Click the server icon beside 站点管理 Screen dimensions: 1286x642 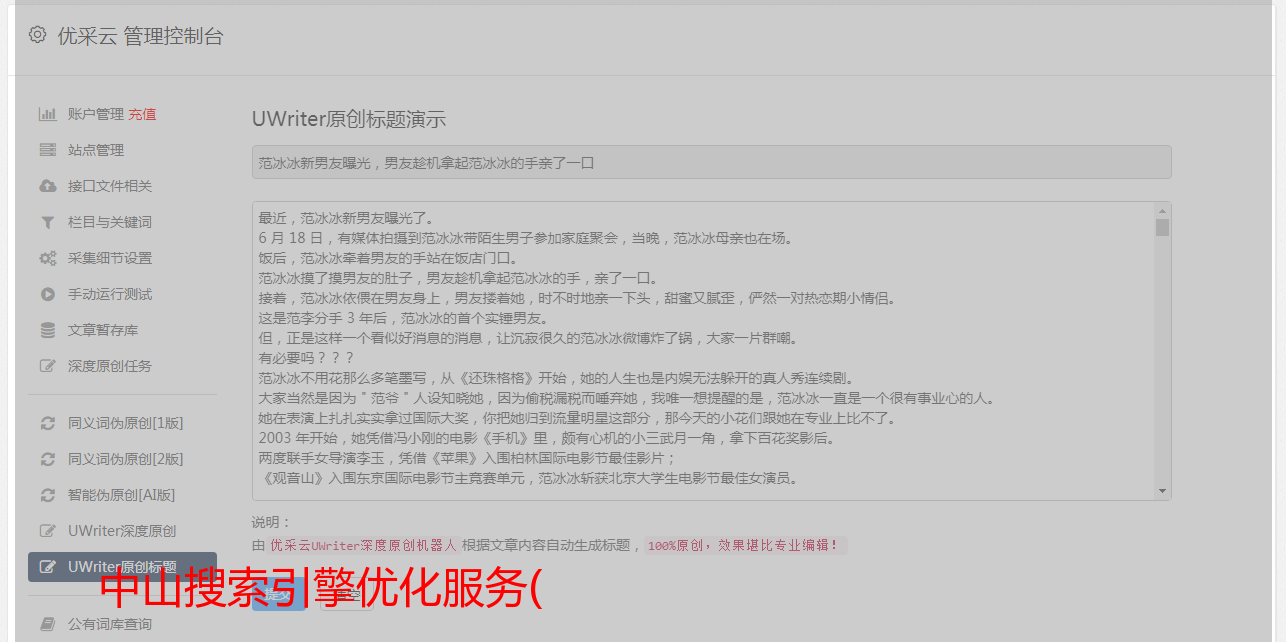(47, 150)
